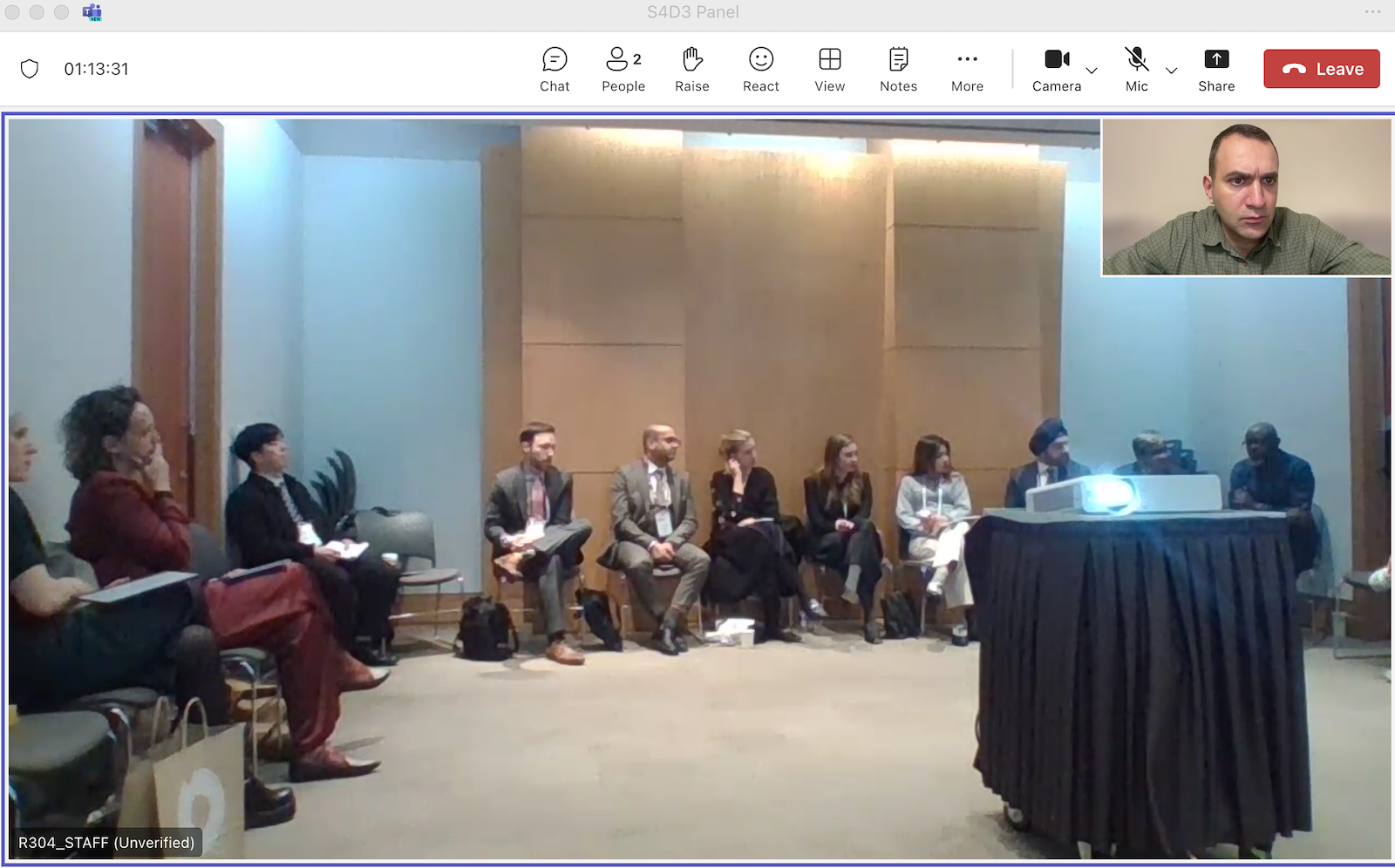Select your self-view video thumbnail
The width and height of the screenshot is (1395, 868).
pos(1246,197)
